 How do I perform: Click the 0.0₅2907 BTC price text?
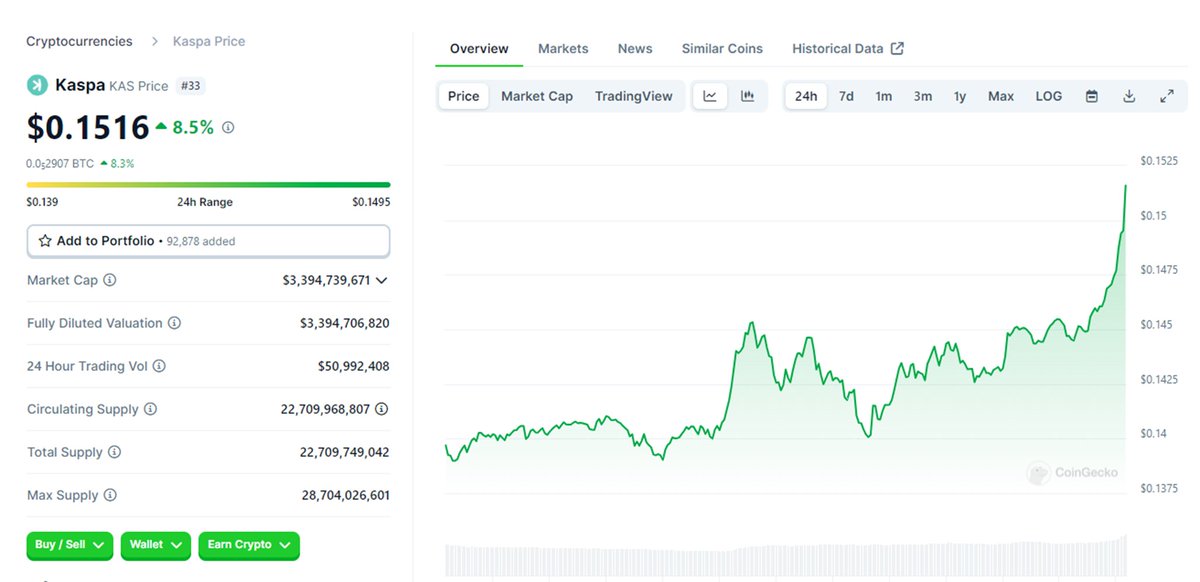coord(60,163)
